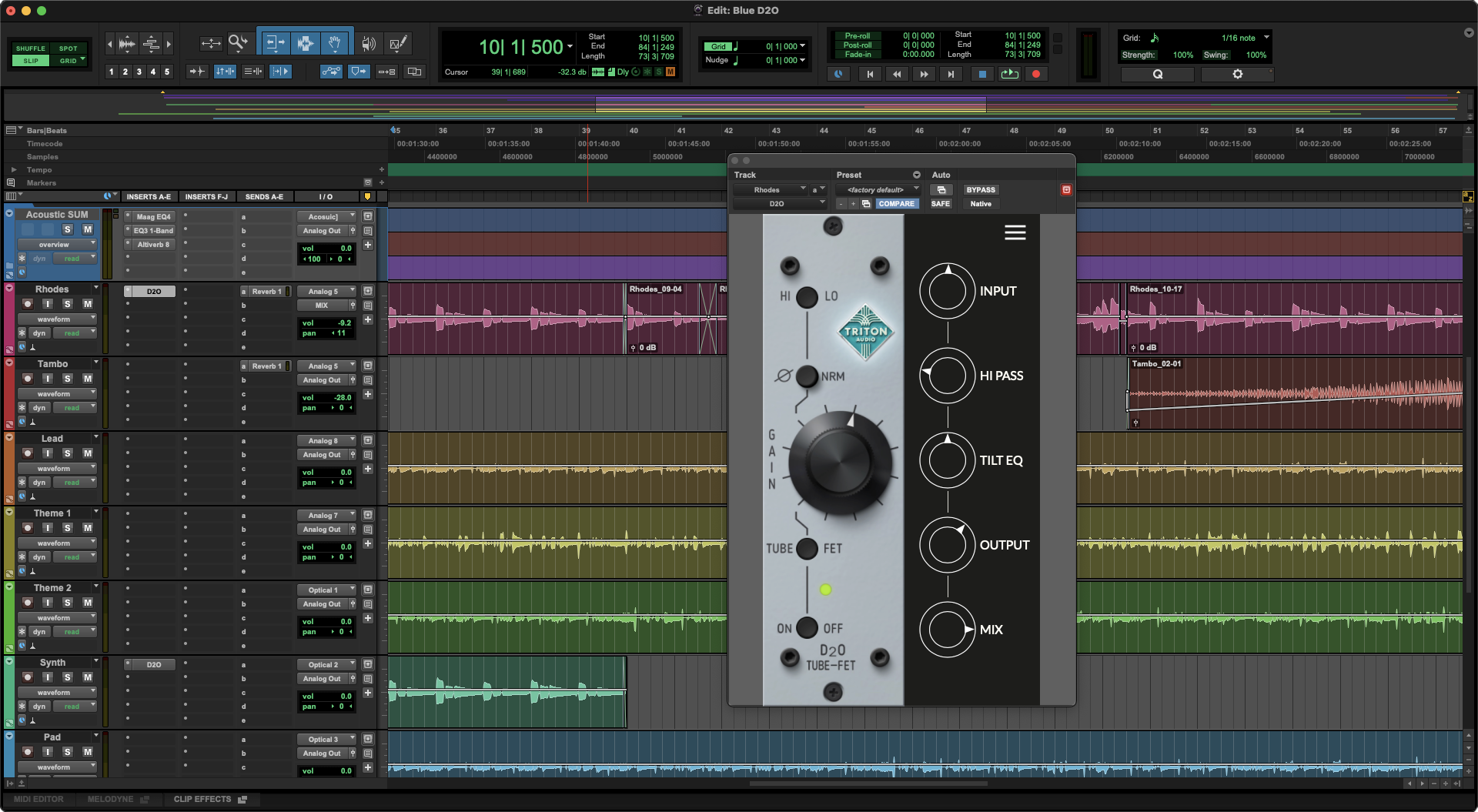The image size is (1478, 812).
Task: Open Rhodes track view waveform selector
Action: tap(57, 319)
